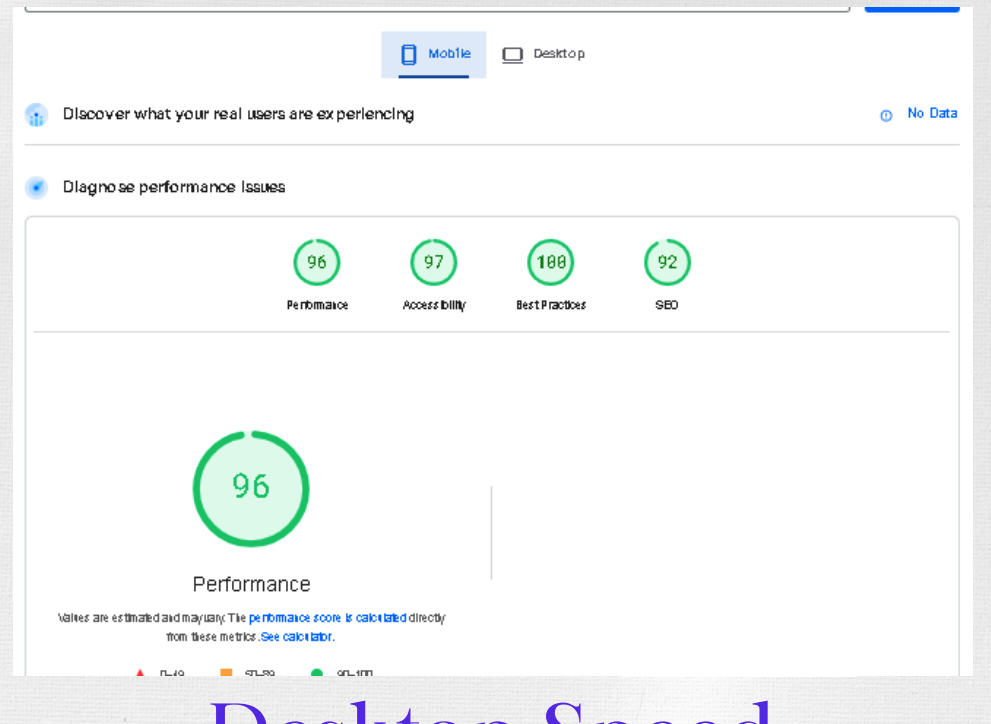Click the No Data text
The width and height of the screenshot is (991, 724).
coord(932,114)
